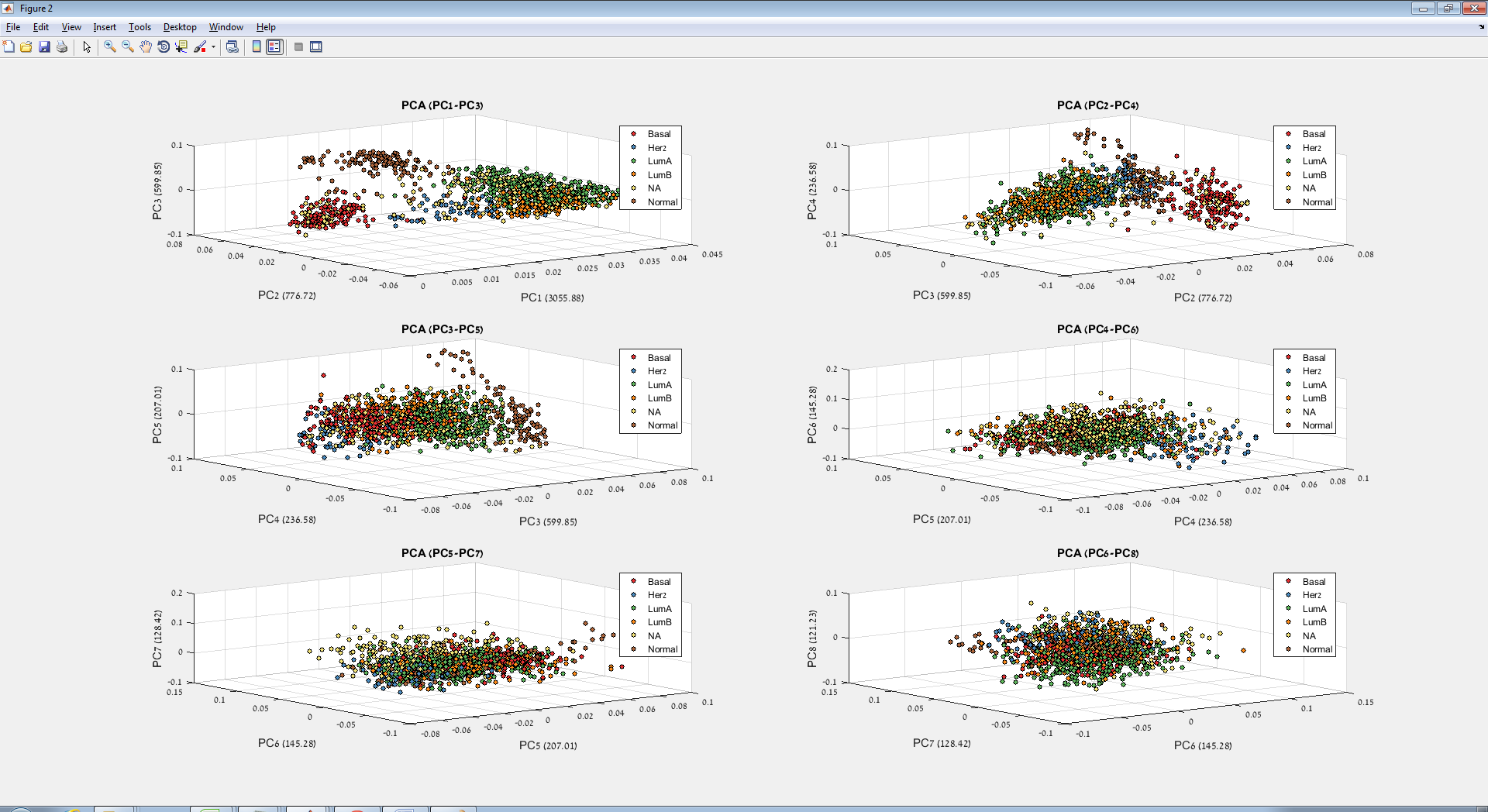The width and height of the screenshot is (1488, 812).
Task: Click the Show Plot Tools button
Action: coord(316,47)
